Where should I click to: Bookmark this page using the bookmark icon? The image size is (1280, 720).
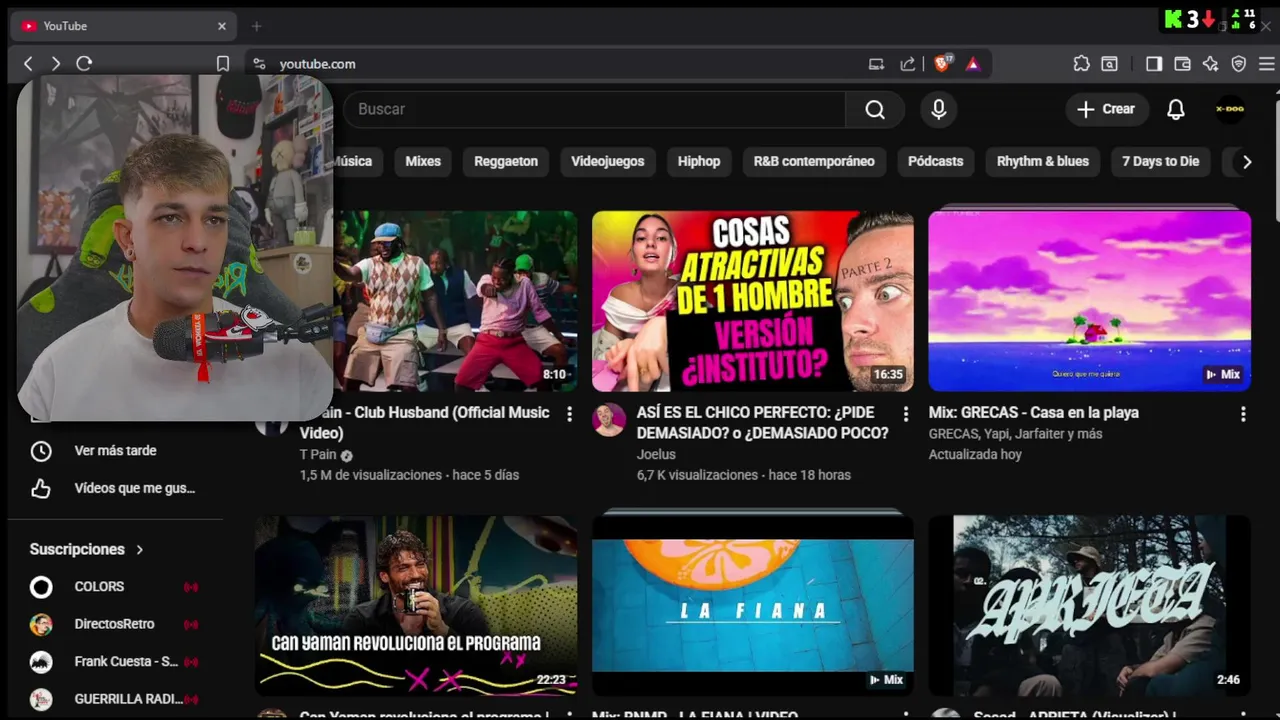[x=223, y=64]
